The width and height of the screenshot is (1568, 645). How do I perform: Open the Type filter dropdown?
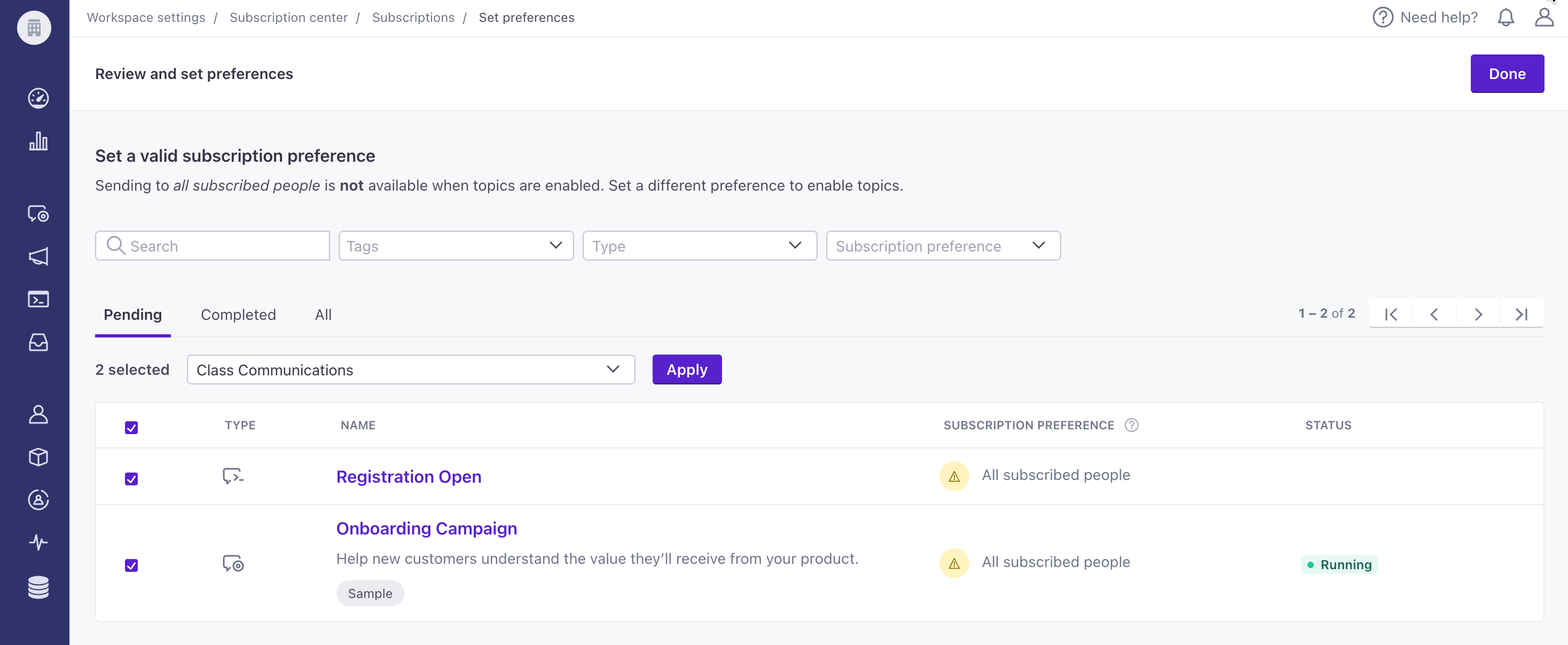700,246
